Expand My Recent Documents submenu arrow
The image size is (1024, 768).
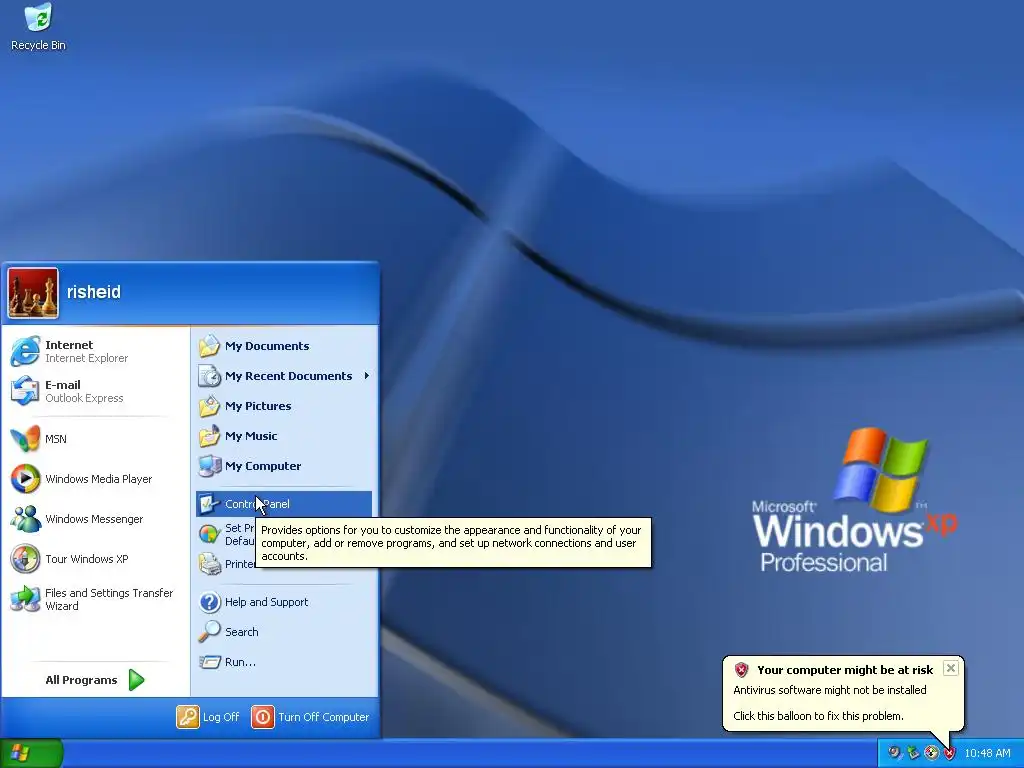coord(366,376)
